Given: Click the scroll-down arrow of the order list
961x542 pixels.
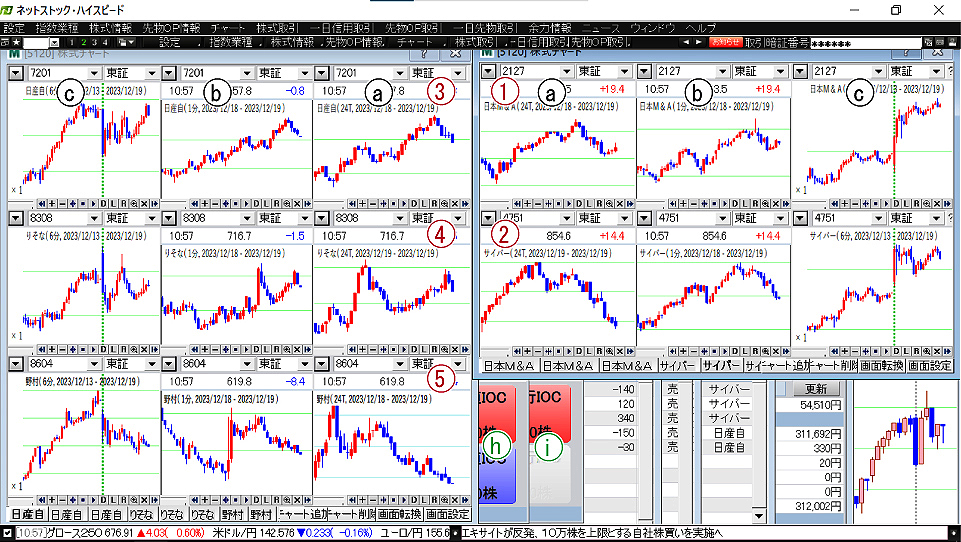Looking at the screenshot, I should (758, 515).
